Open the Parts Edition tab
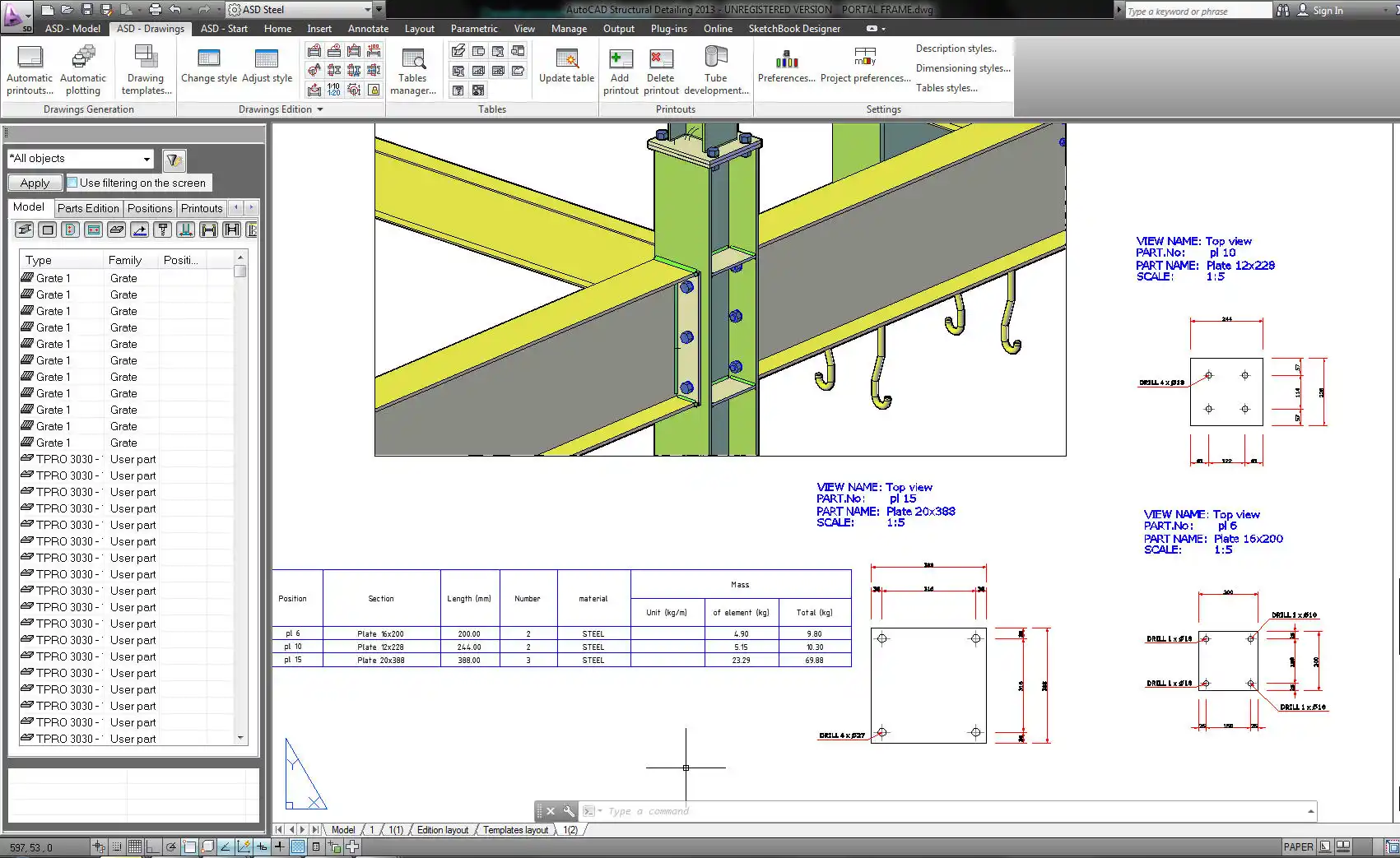1400x858 pixels. tap(88, 208)
